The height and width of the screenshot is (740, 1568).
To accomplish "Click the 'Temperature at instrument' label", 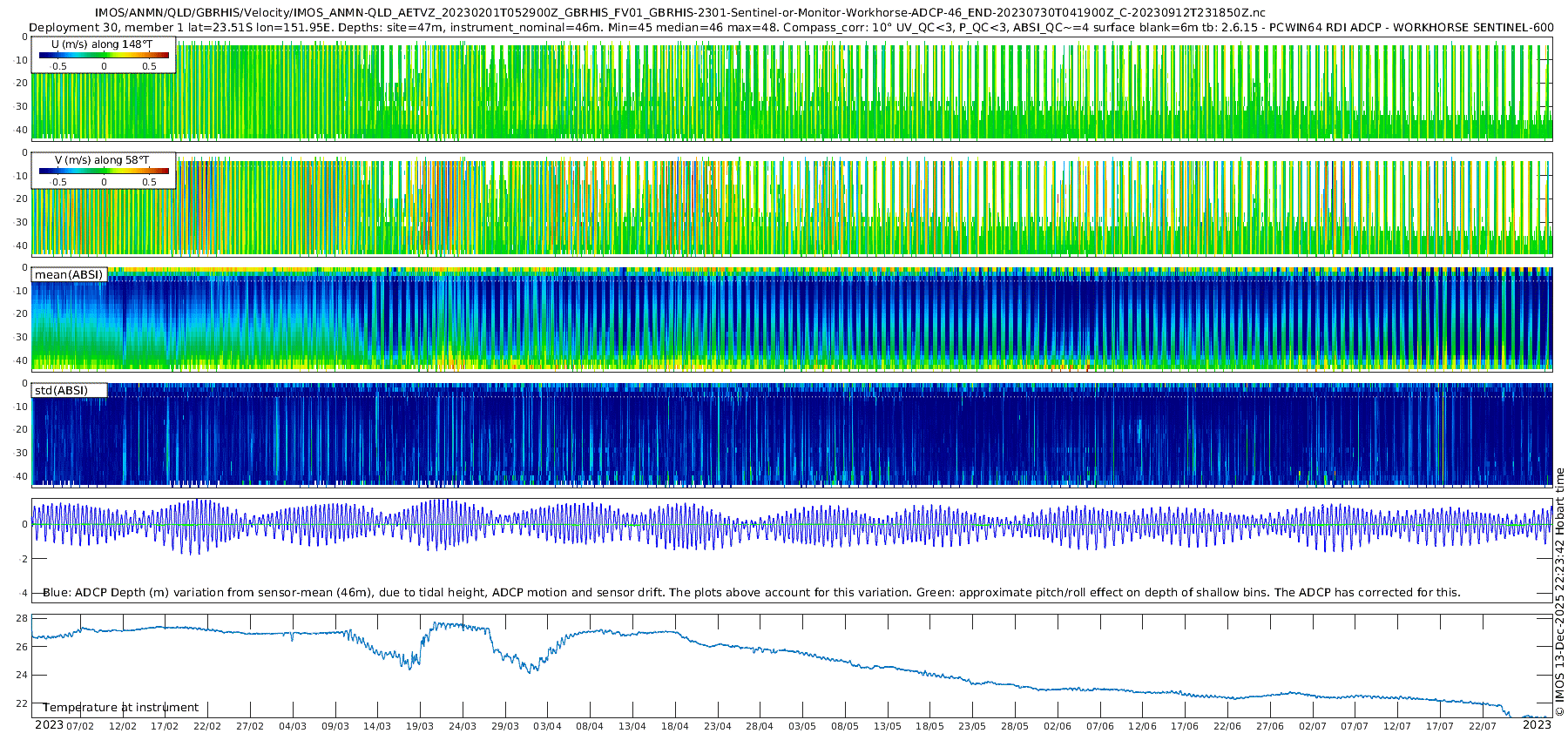I will 120,707.
